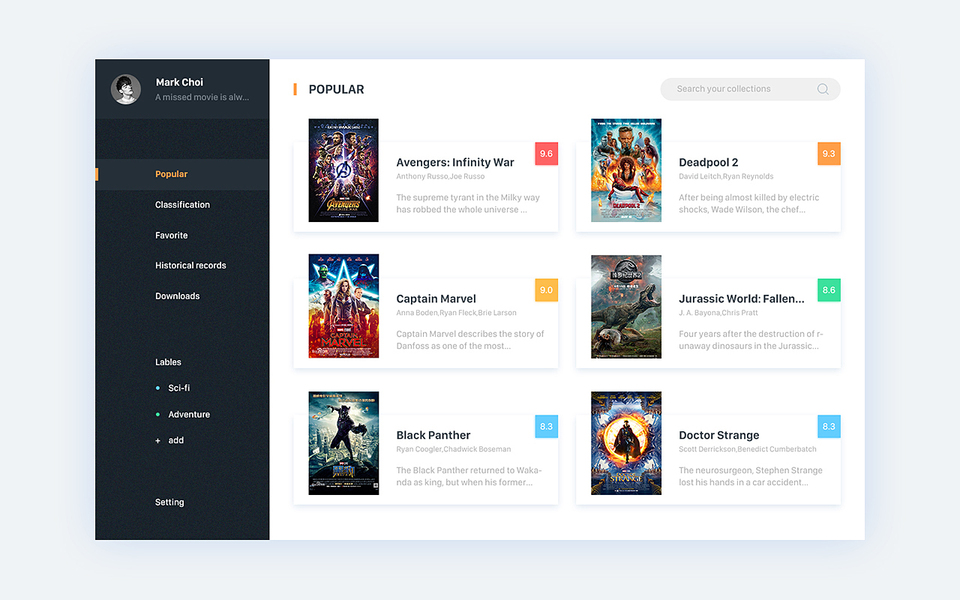Click 'Anna Boden,Ryan Fleck,Brie Larson' credits
The image size is (960, 600).
pyautogui.click(x=456, y=313)
